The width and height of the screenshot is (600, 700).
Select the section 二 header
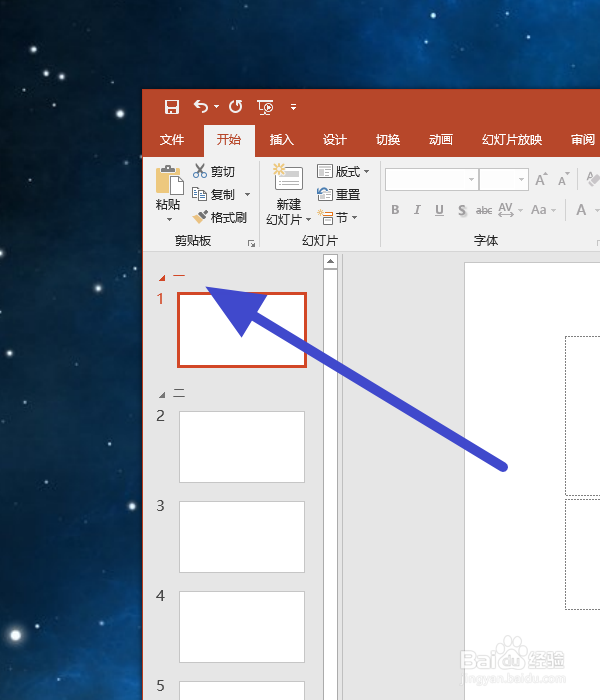(x=179, y=393)
